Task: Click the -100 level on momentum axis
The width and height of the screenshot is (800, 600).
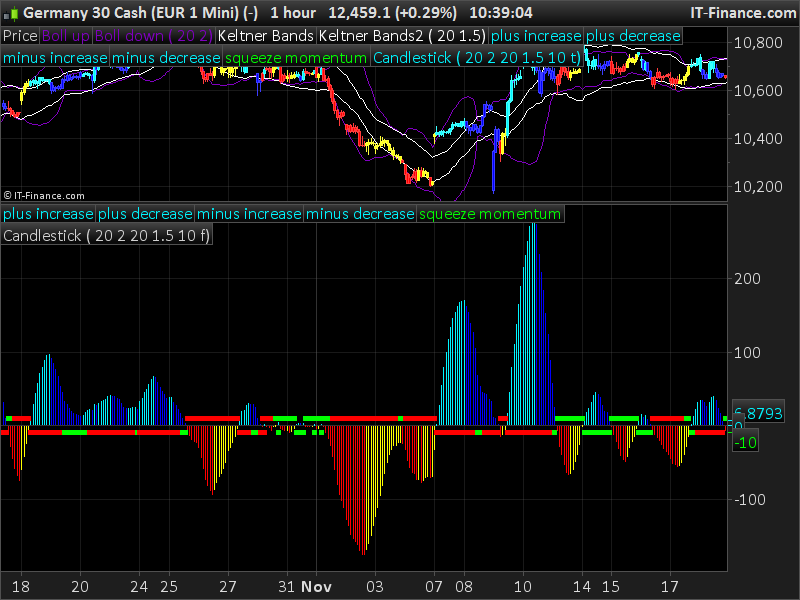Action: (749, 499)
